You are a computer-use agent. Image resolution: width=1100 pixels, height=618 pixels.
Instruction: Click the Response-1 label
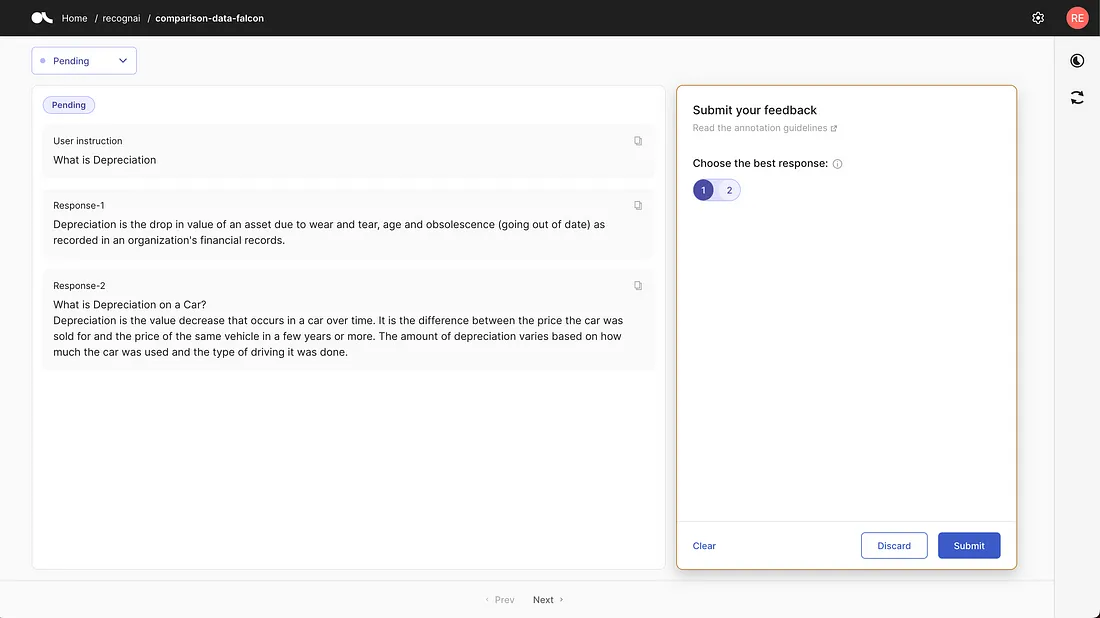(79, 206)
